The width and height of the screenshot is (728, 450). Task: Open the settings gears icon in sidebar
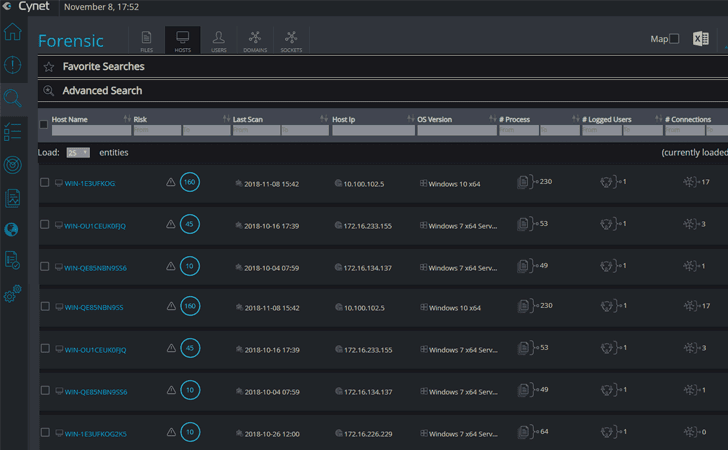13,293
